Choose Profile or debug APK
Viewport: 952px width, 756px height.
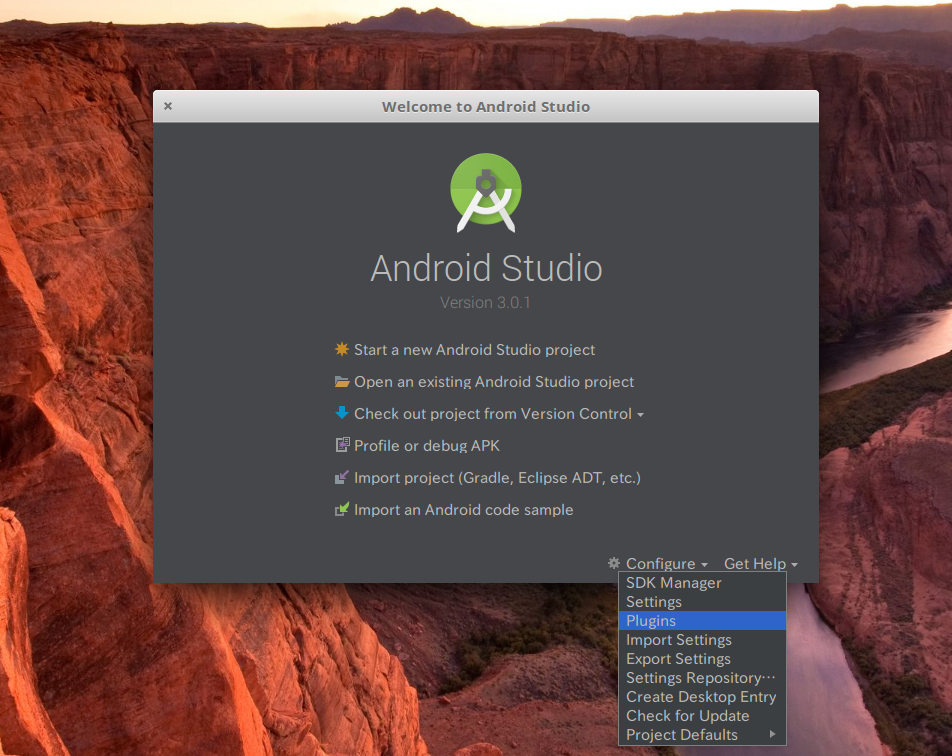(x=426, y=446)
